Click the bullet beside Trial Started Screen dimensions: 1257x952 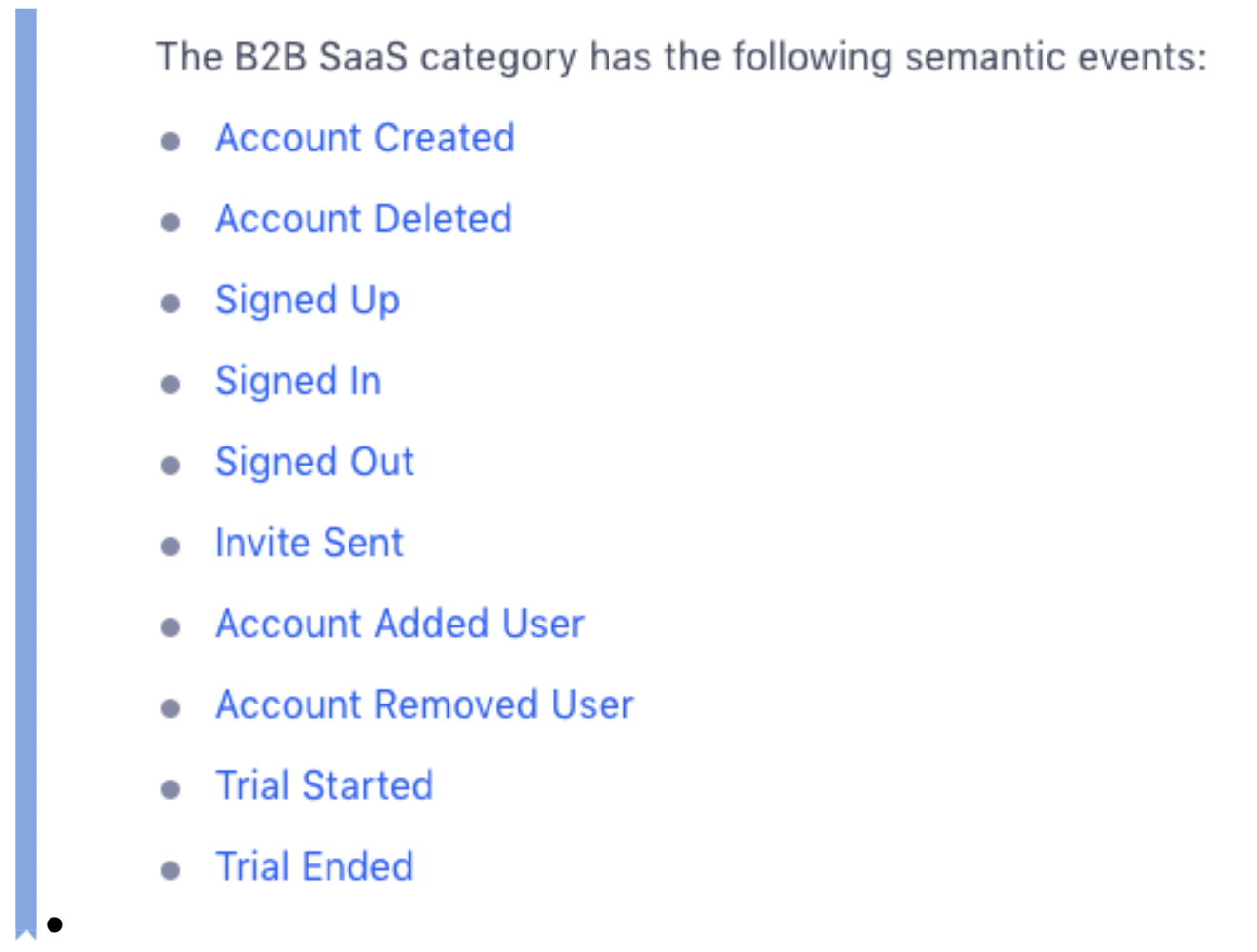tap(170, 789)
